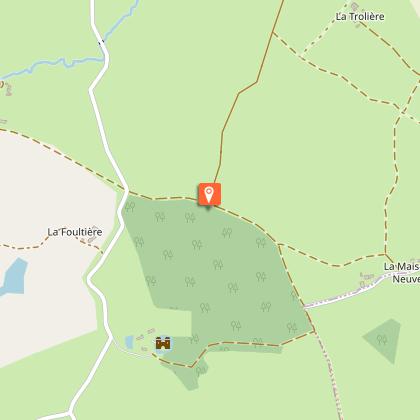
Task: Click the building icon beside La Foultière label
Action: (x=93, y=229)
